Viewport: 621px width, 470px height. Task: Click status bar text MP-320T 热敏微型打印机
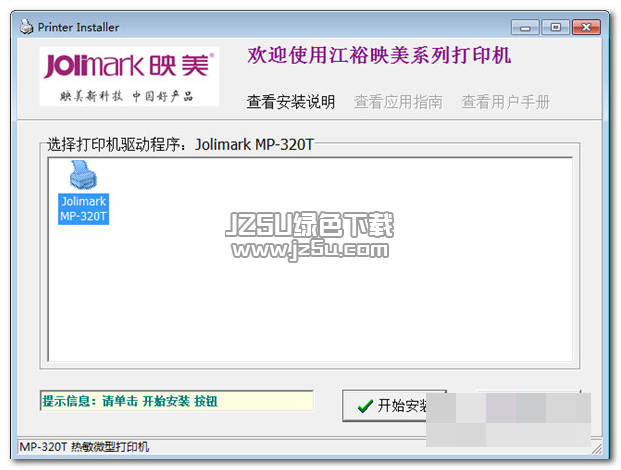(x=84, y=447)
